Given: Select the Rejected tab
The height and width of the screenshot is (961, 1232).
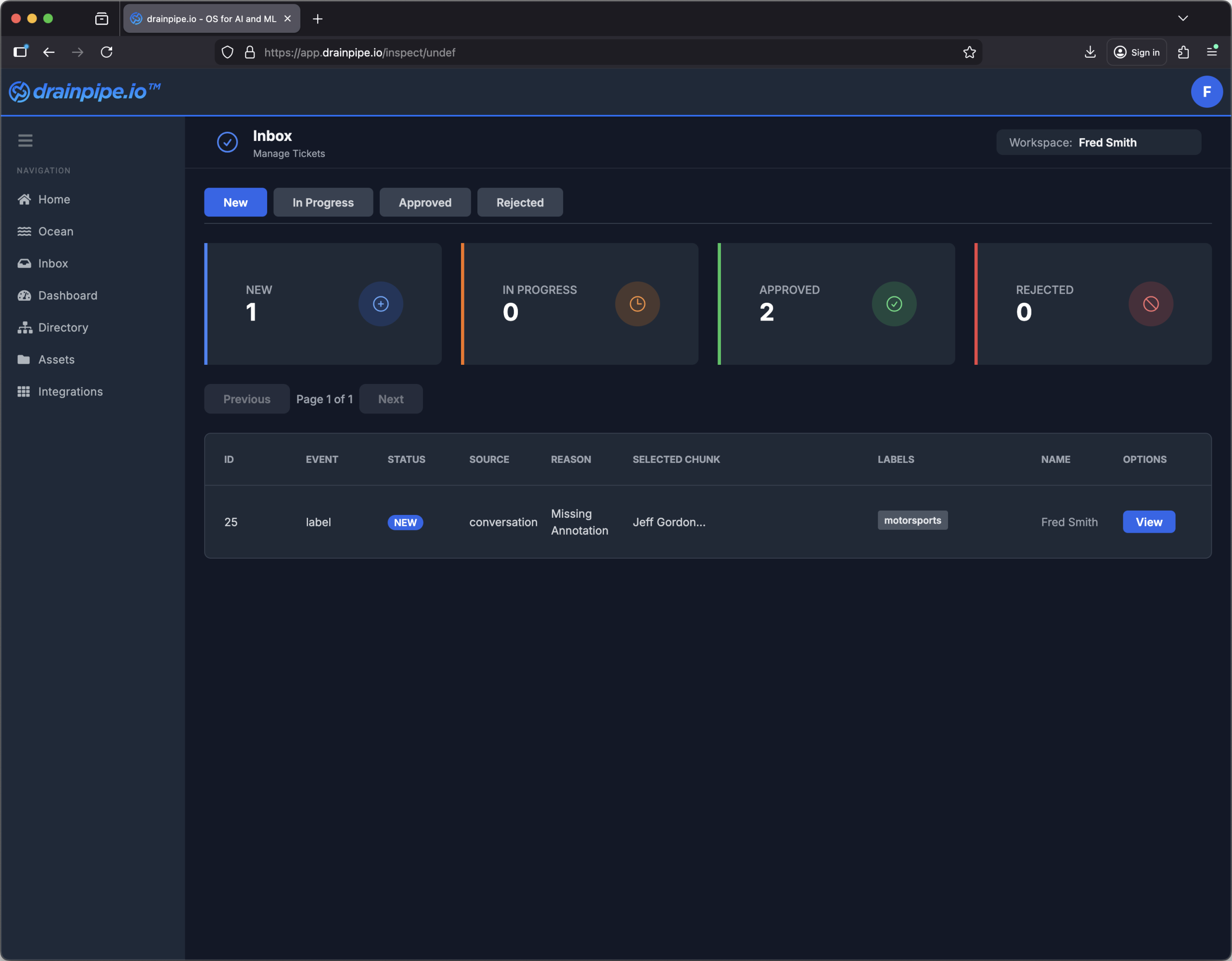Looking at the screenshot, I should click(x=520, y=203).
